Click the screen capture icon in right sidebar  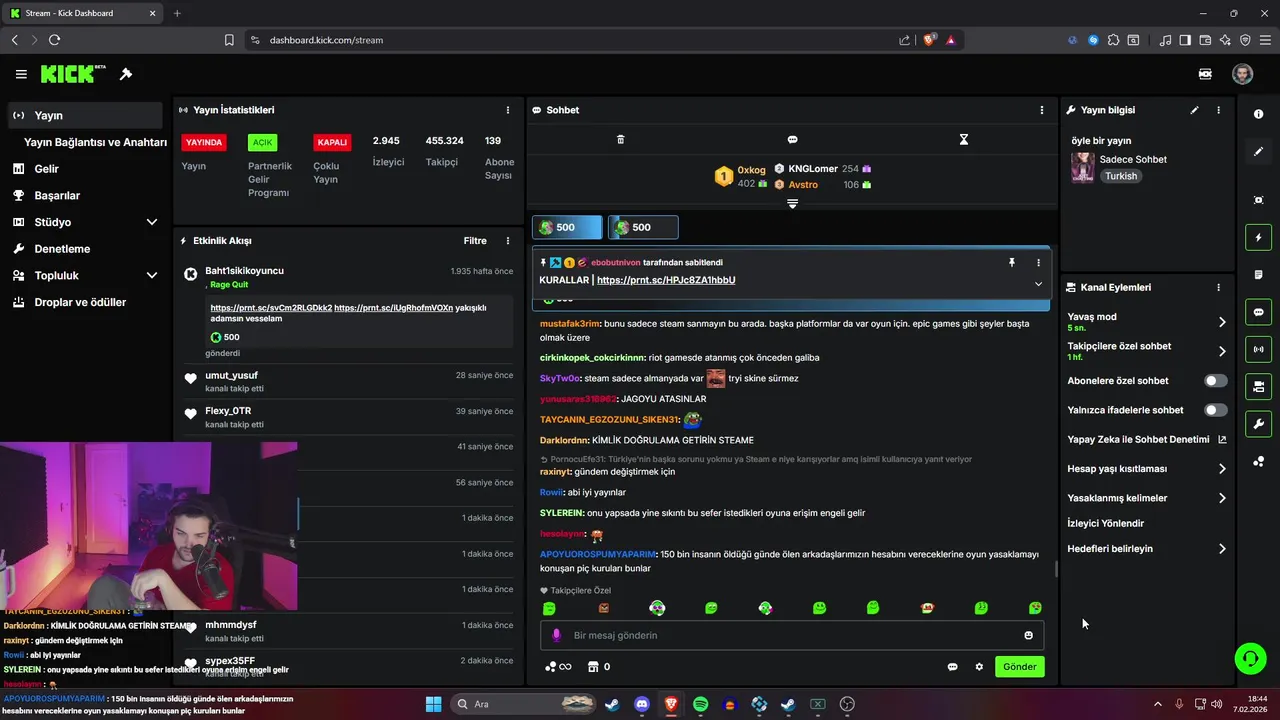tap(1258, 200)
